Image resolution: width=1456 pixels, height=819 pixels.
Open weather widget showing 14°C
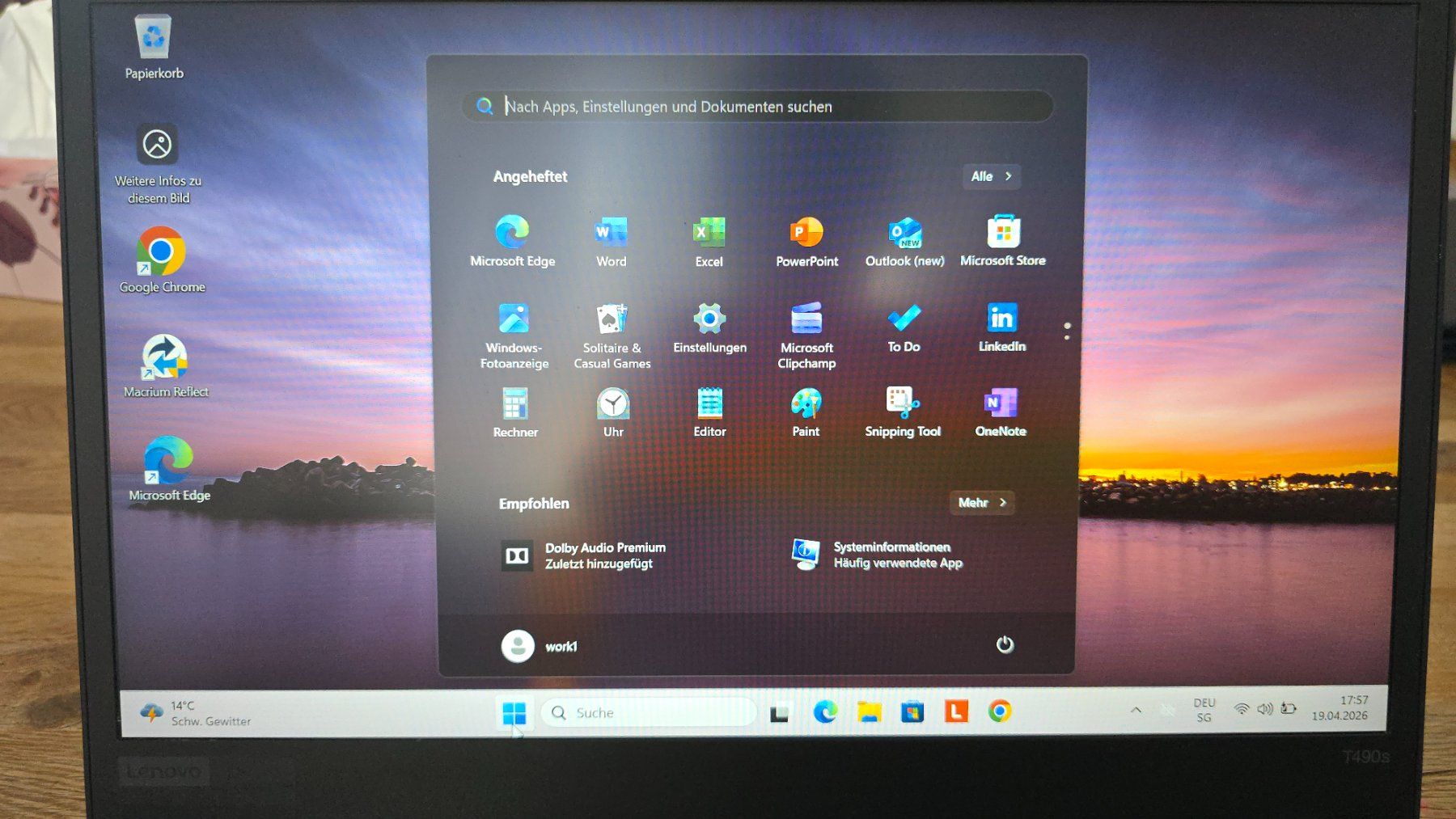195,713
